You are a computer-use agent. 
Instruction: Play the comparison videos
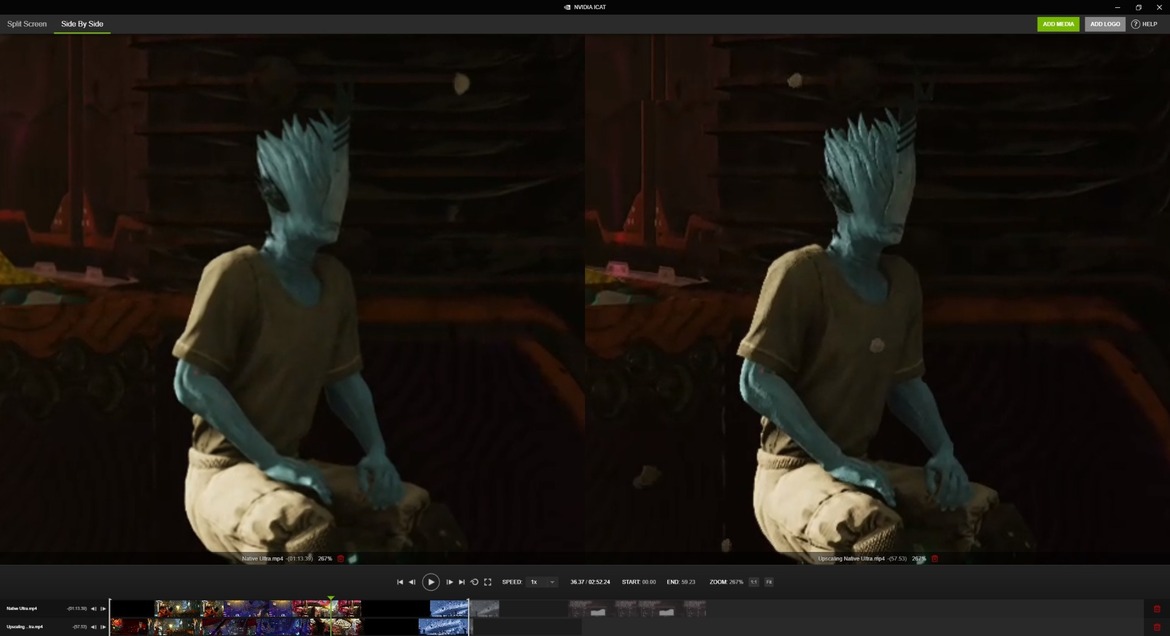pos(431,582)
